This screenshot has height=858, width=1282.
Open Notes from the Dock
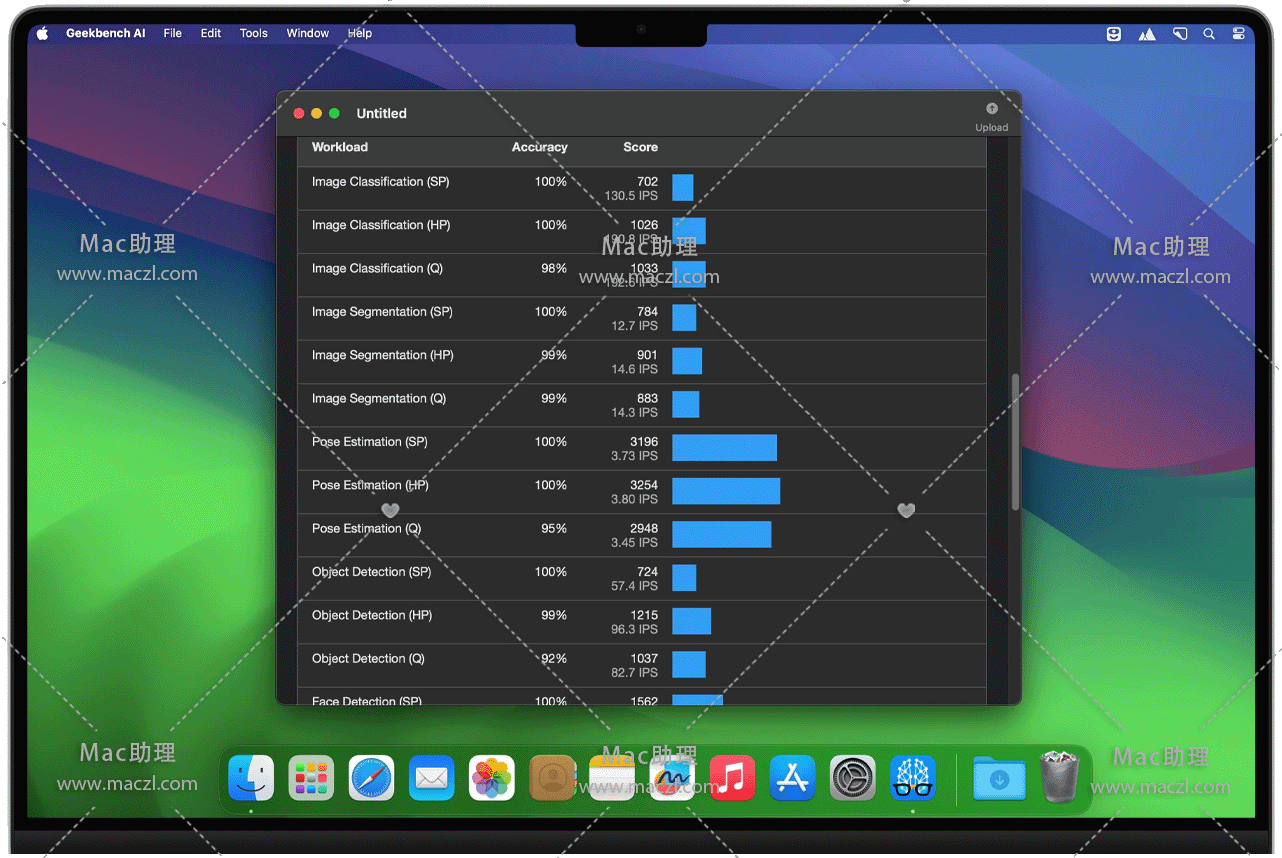pyautogui.click(x=612, y=778)
